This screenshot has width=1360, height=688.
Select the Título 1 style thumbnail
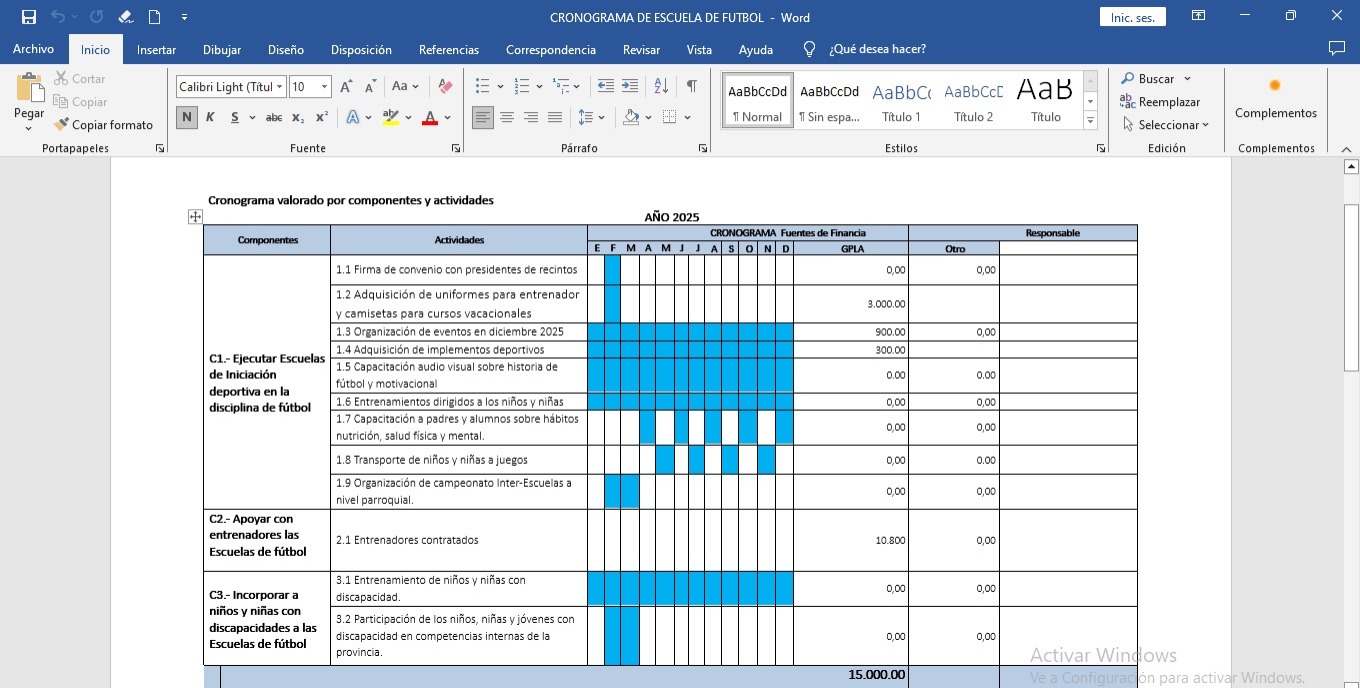click(x=901, y=100)
